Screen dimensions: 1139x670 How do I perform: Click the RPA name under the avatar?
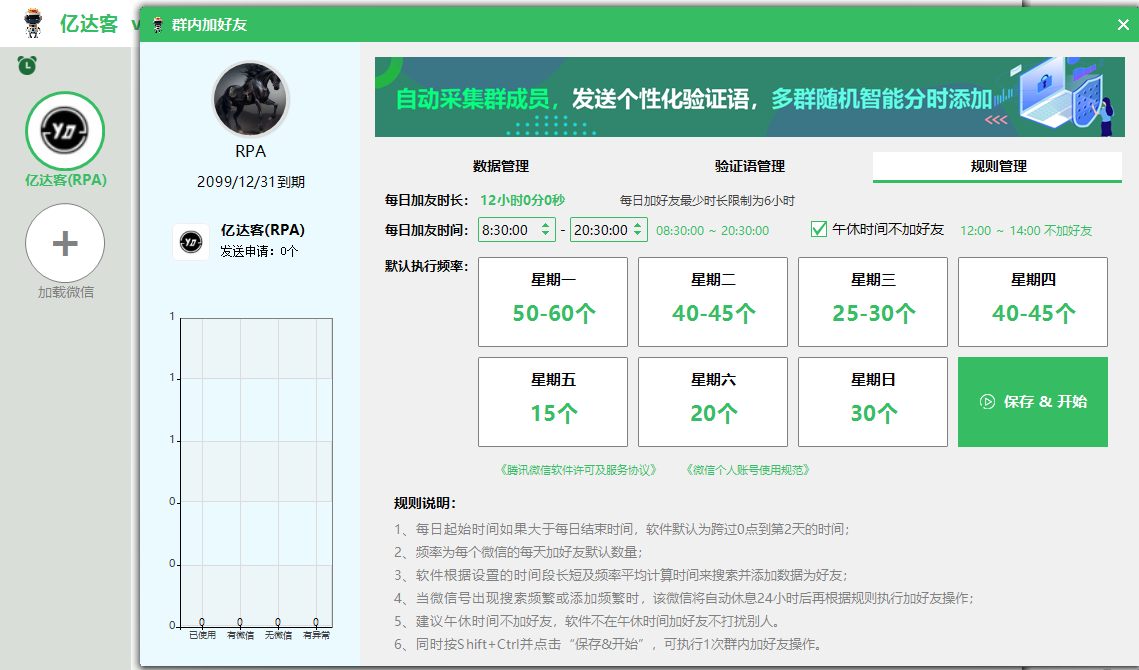point(251,151)
